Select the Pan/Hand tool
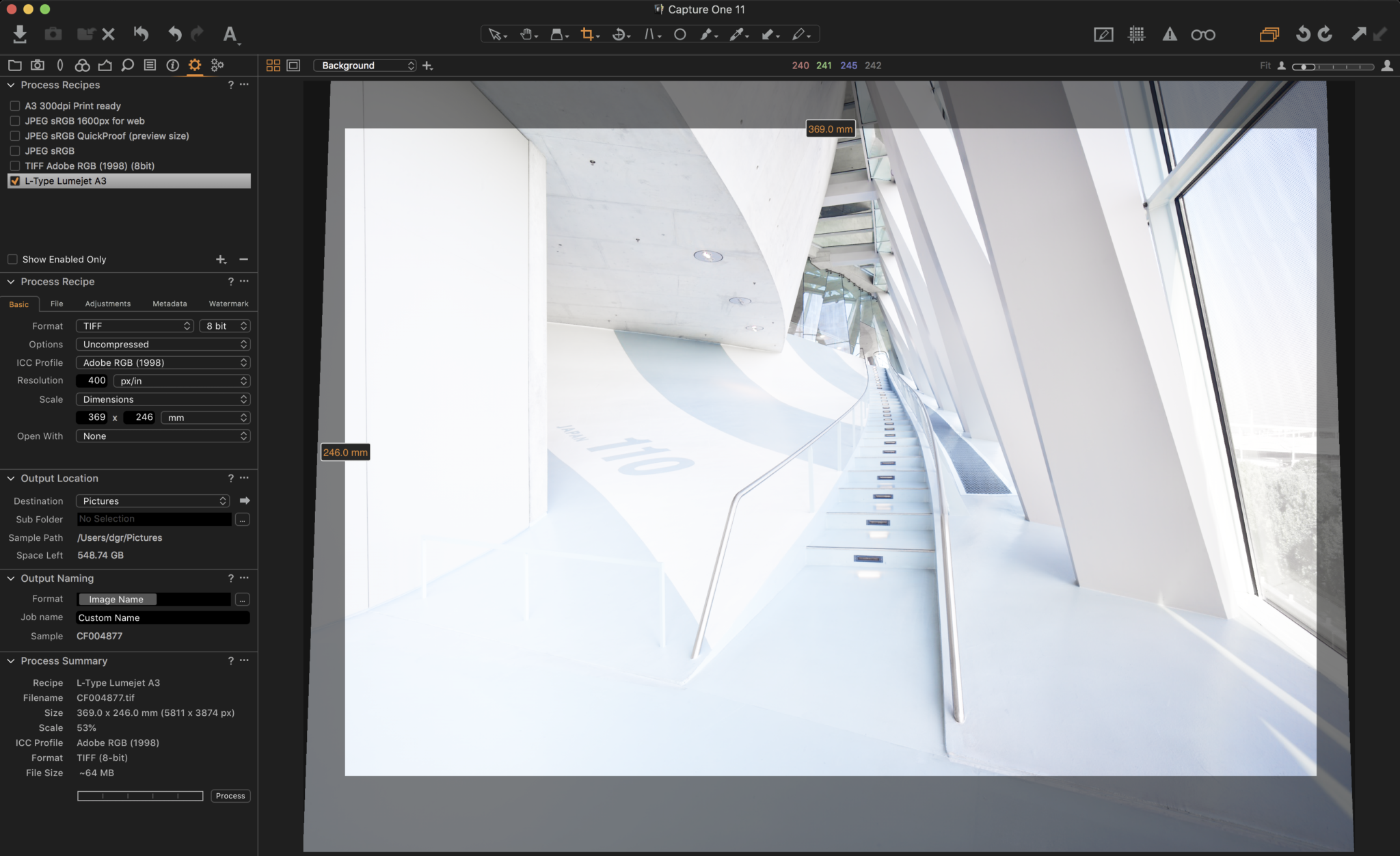This screenshot has height=856, width=1400. coord(526,33)
